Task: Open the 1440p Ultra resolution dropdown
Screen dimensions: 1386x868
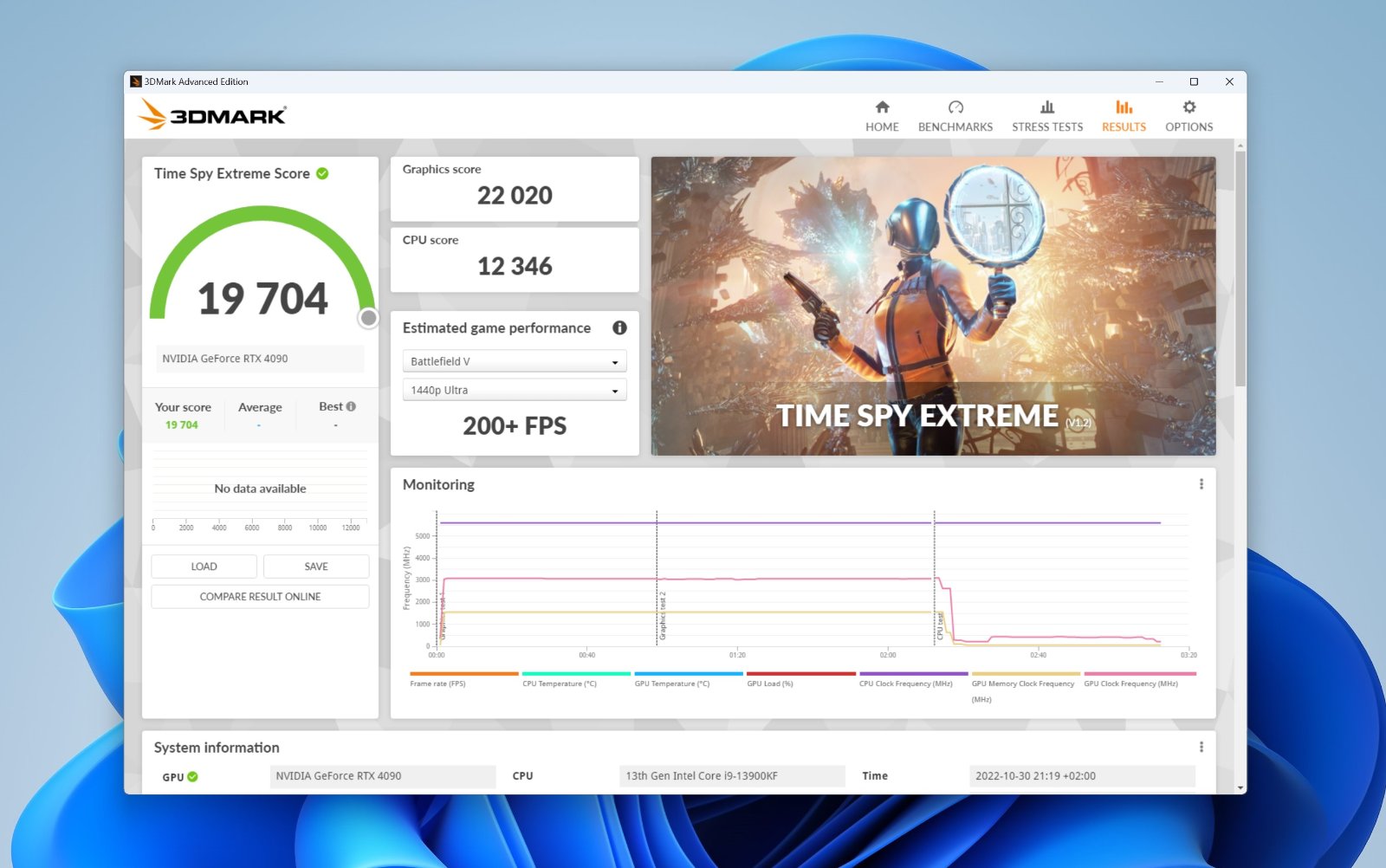Action: [515, 390]
